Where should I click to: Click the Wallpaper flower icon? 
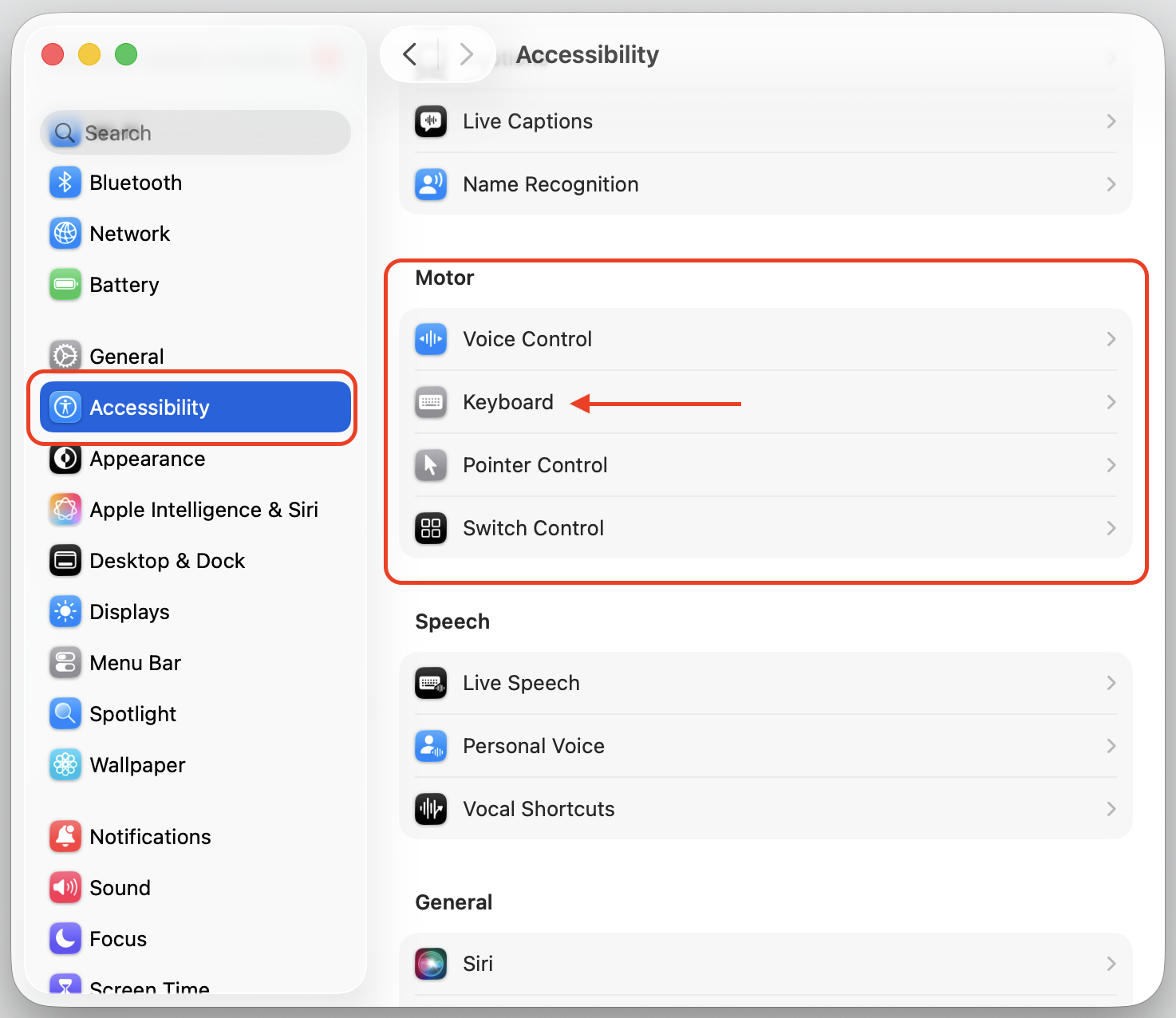[65, 765]
